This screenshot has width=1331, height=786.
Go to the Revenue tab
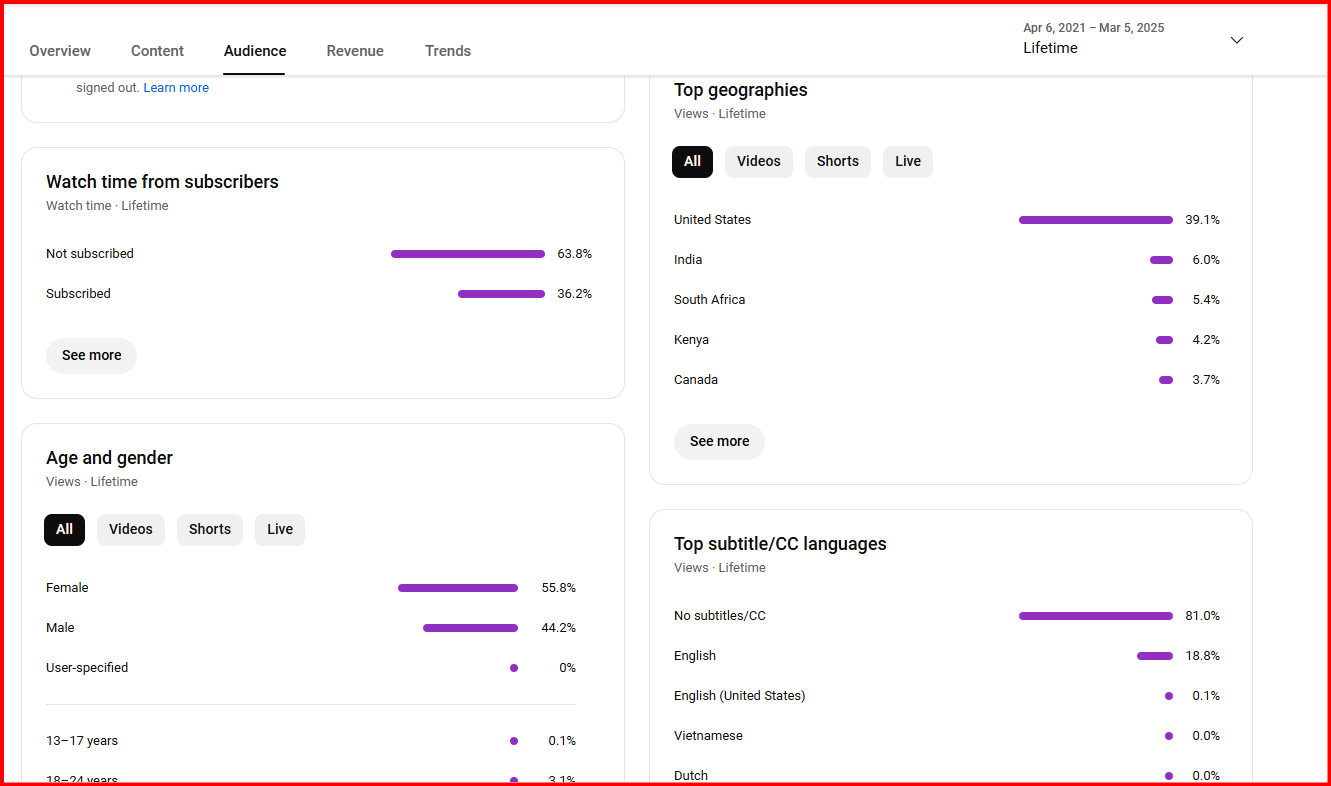click(x=355, y=51)
